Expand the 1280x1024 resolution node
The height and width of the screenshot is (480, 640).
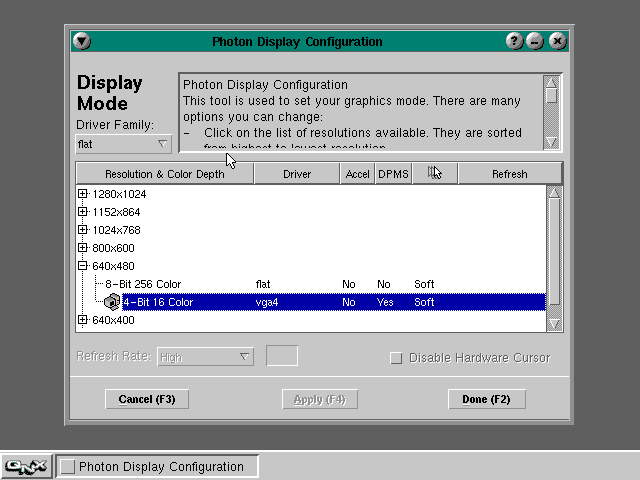[82, 194]
